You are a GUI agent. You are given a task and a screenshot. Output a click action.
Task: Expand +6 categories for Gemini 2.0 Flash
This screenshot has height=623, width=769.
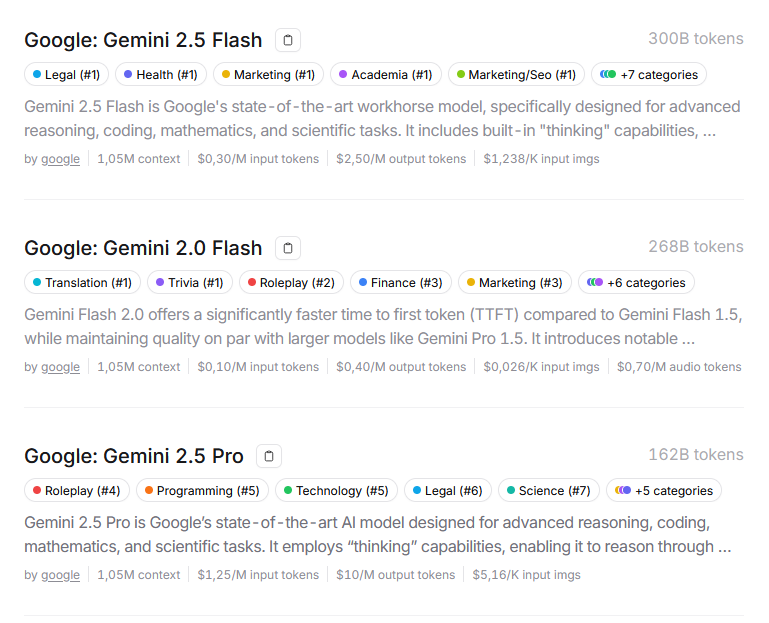point(636,282)
